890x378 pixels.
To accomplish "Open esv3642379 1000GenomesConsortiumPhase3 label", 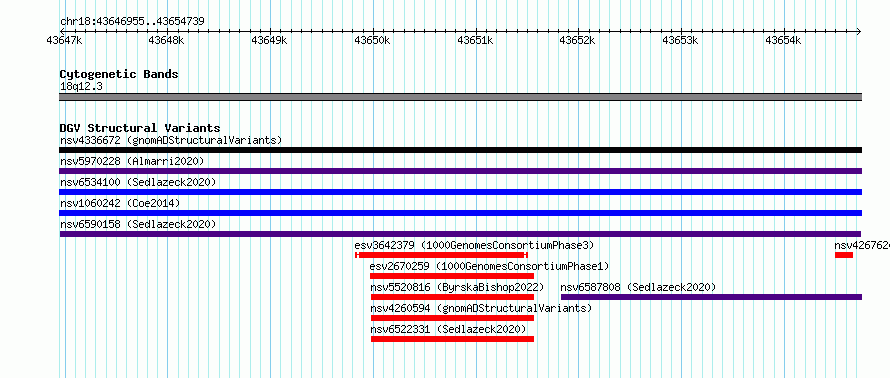I will (474, 245).
